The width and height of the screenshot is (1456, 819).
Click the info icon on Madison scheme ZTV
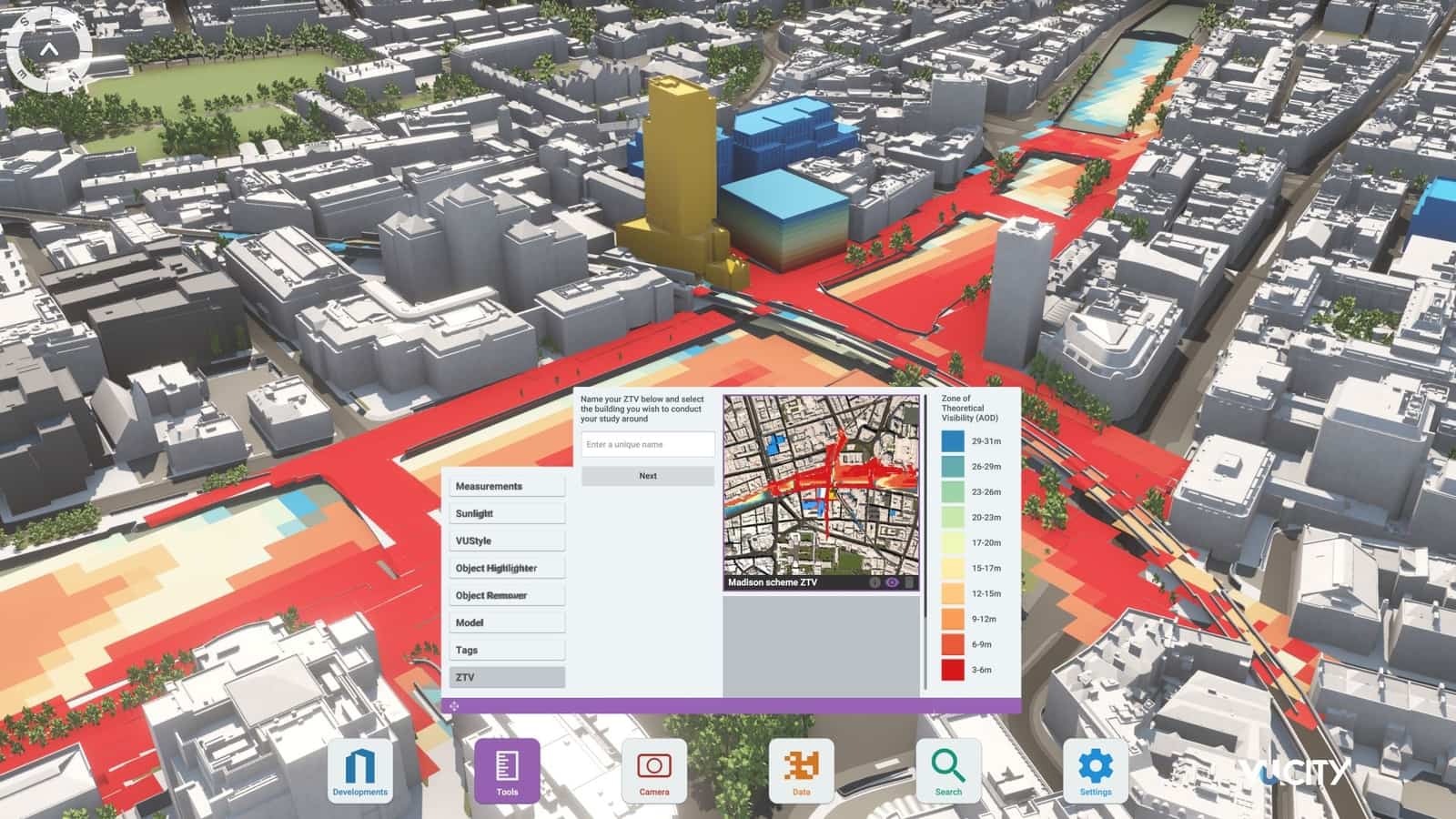pos(875,582)
